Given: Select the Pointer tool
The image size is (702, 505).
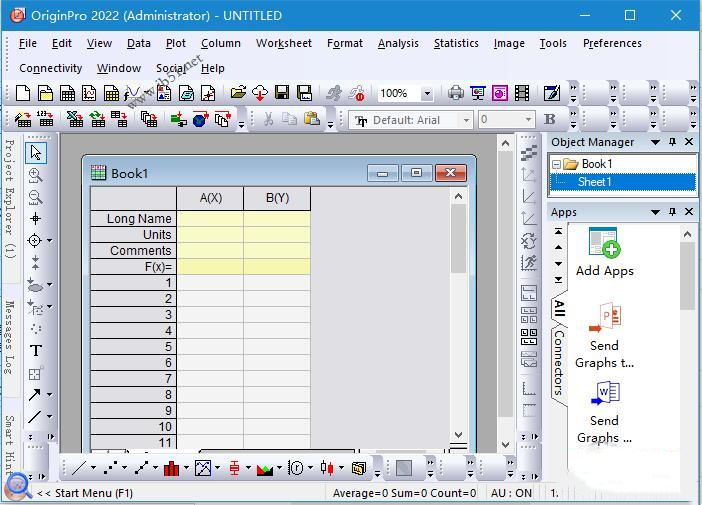Looking at the screenshot, I should (x=36, y=153).
